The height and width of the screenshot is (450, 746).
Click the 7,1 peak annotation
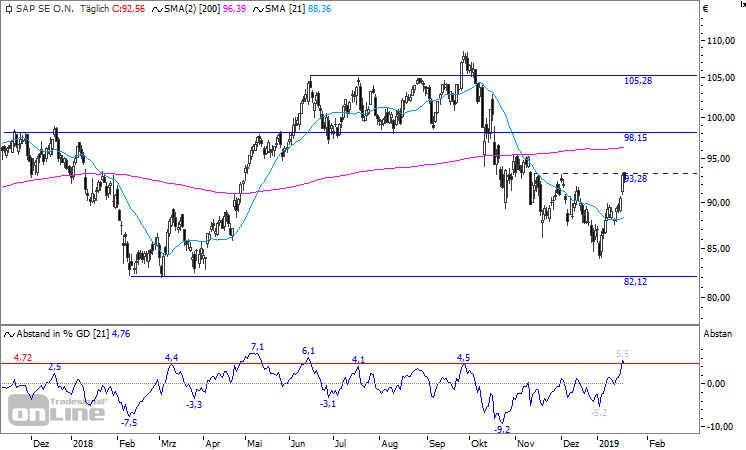pos(257,347)
